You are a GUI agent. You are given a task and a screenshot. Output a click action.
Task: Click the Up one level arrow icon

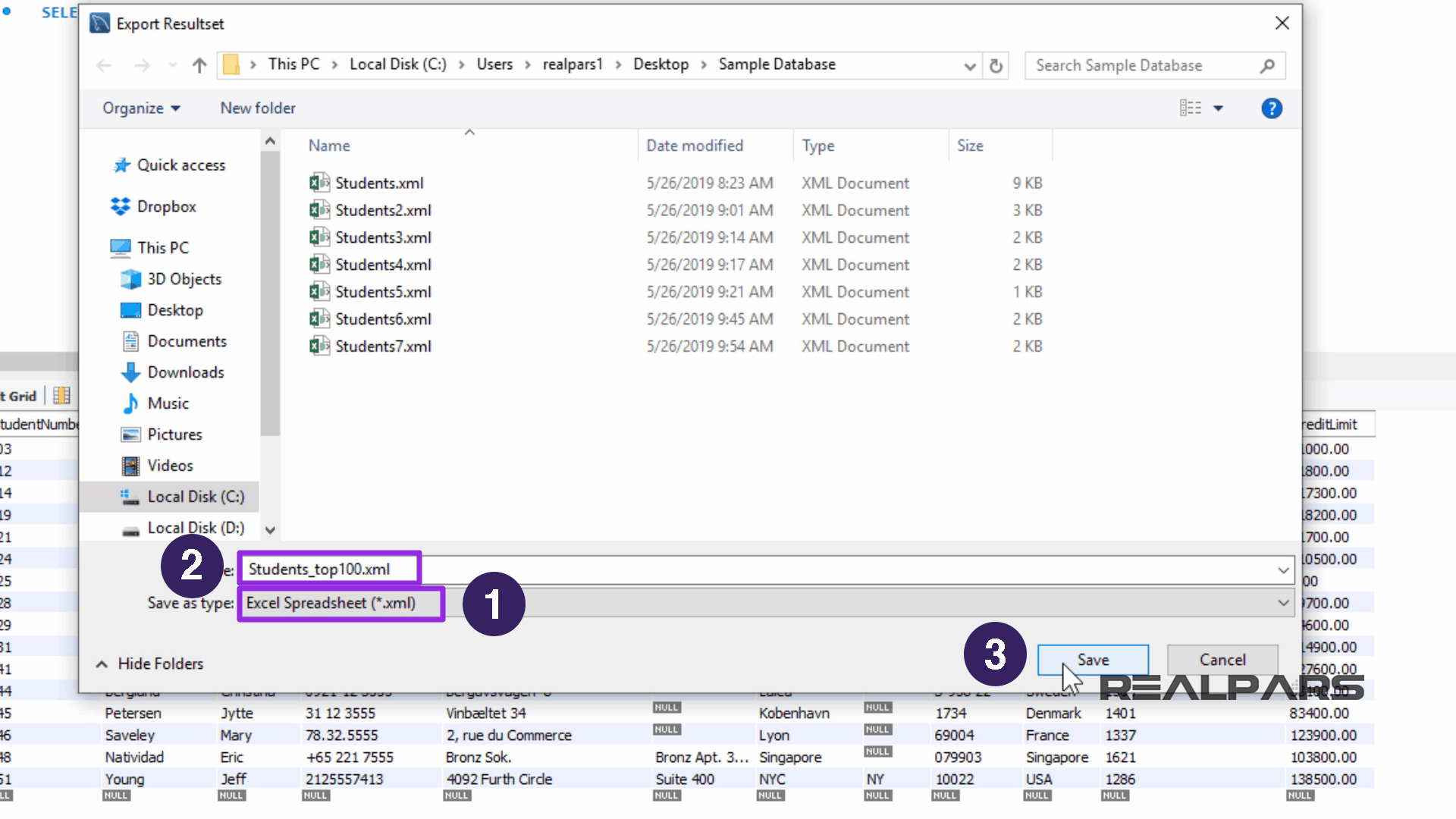[x=199, y=66]
